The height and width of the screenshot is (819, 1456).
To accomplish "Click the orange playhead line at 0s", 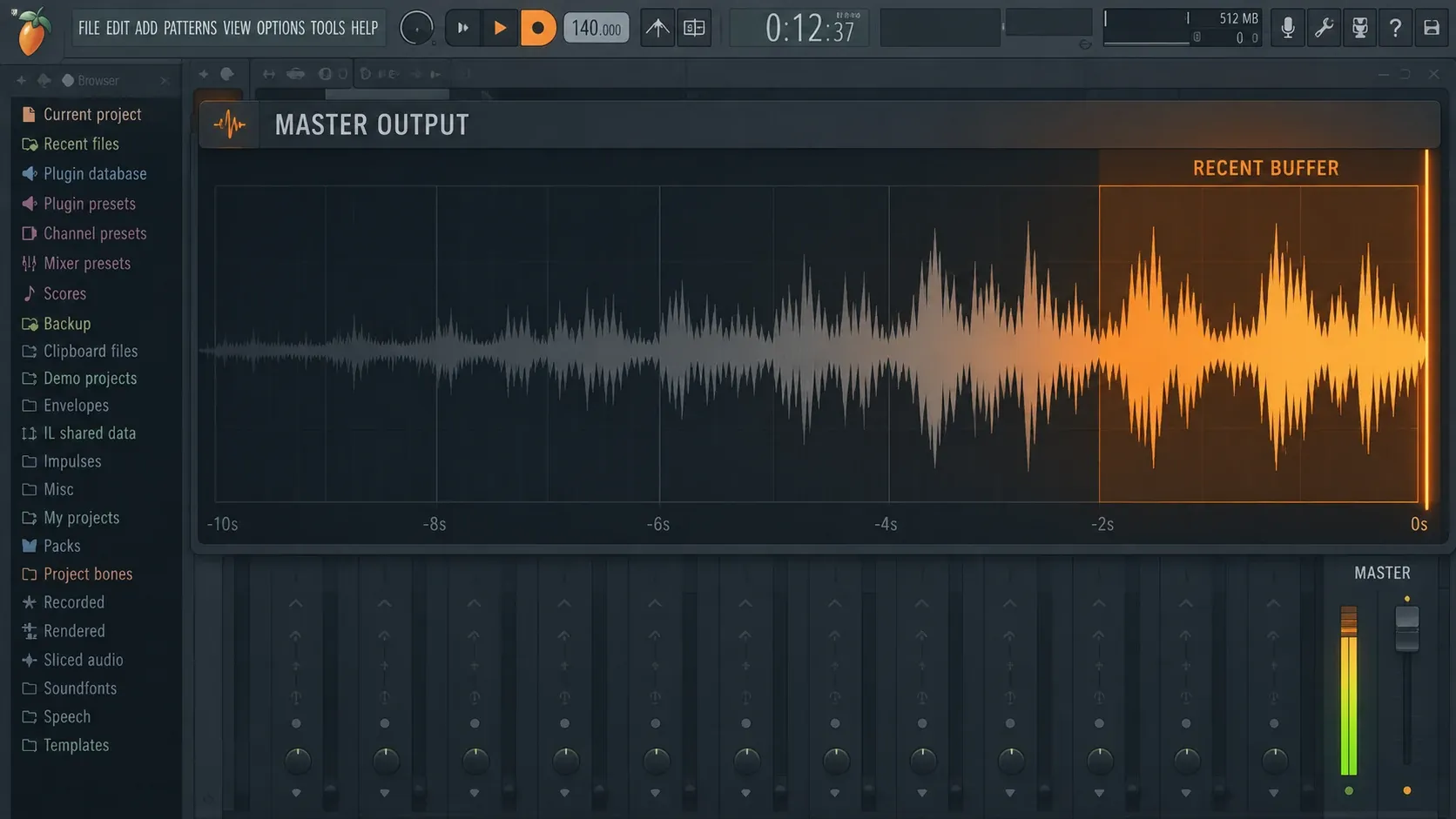I will point(1426,329).
